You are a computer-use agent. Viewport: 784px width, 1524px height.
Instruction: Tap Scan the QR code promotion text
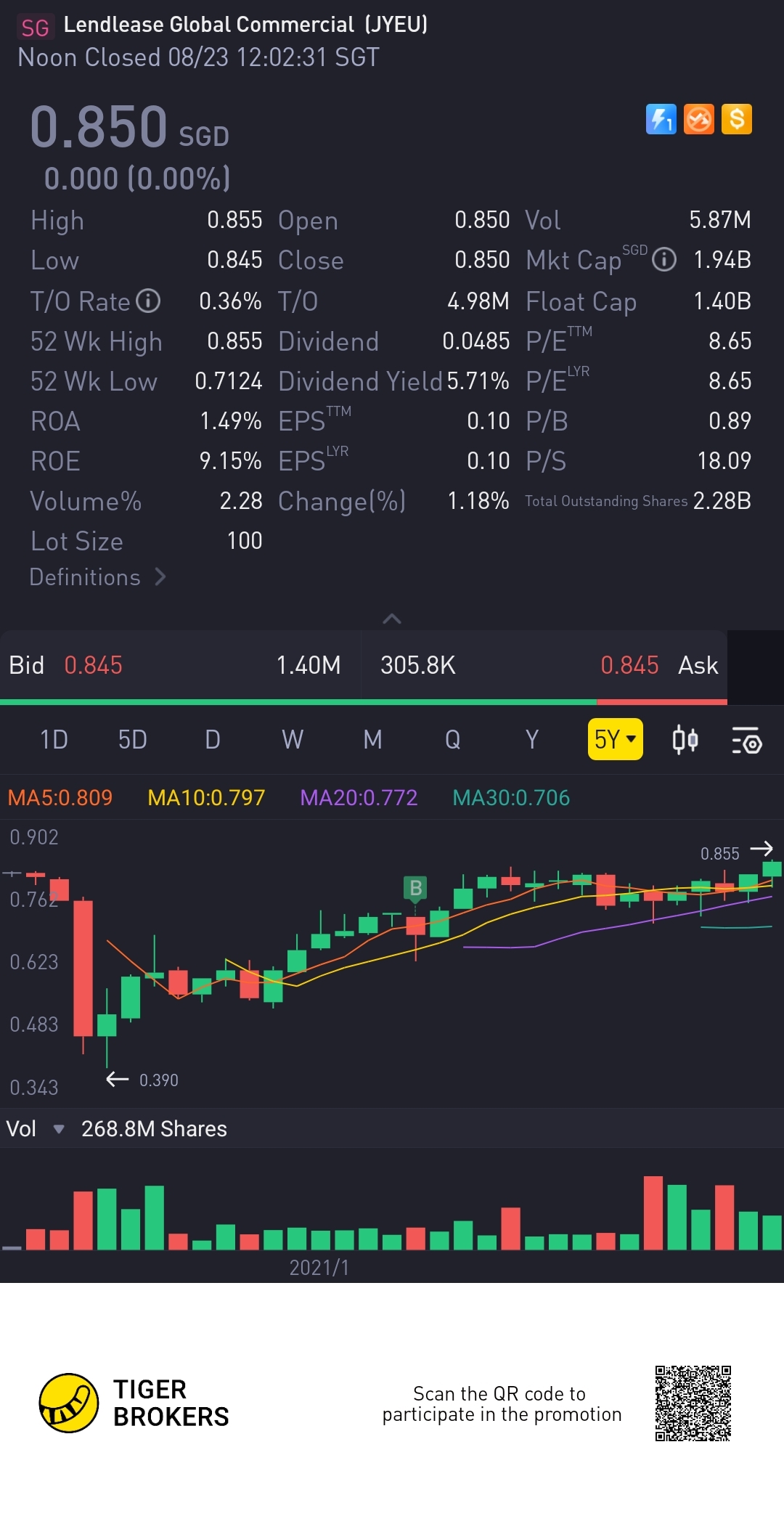point(502,1404)
